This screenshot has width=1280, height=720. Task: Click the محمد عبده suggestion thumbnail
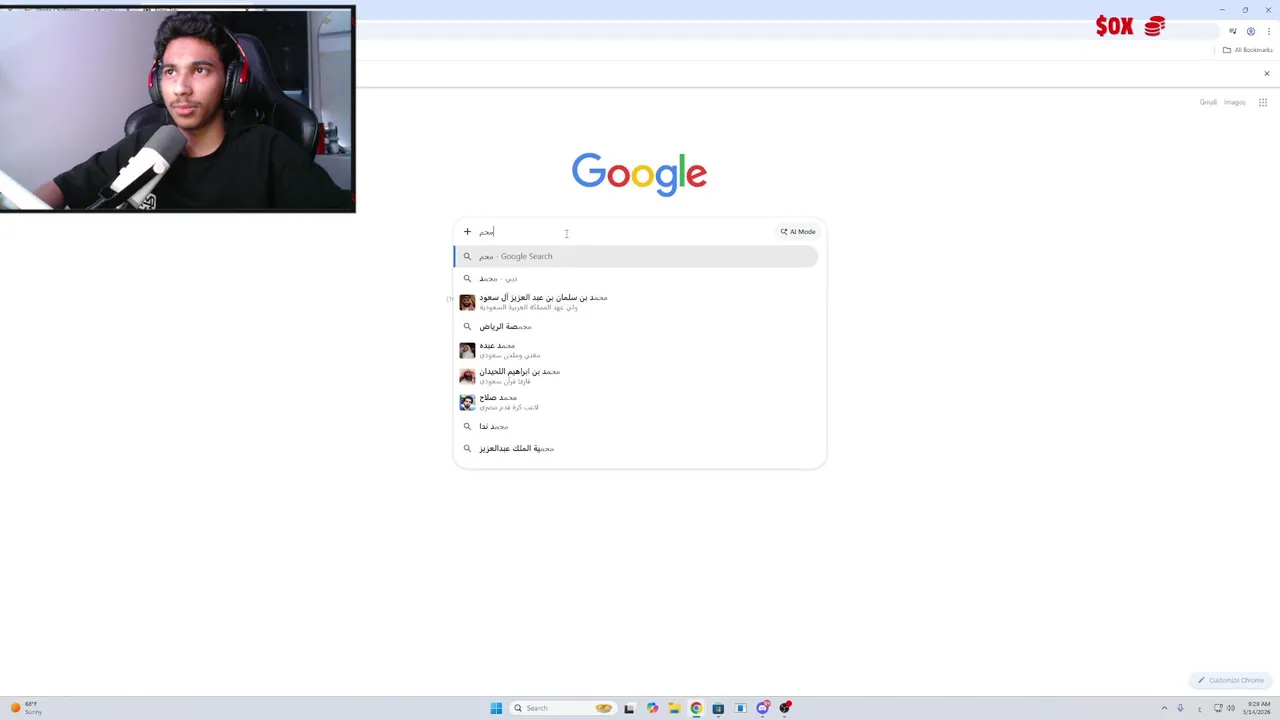467,350
